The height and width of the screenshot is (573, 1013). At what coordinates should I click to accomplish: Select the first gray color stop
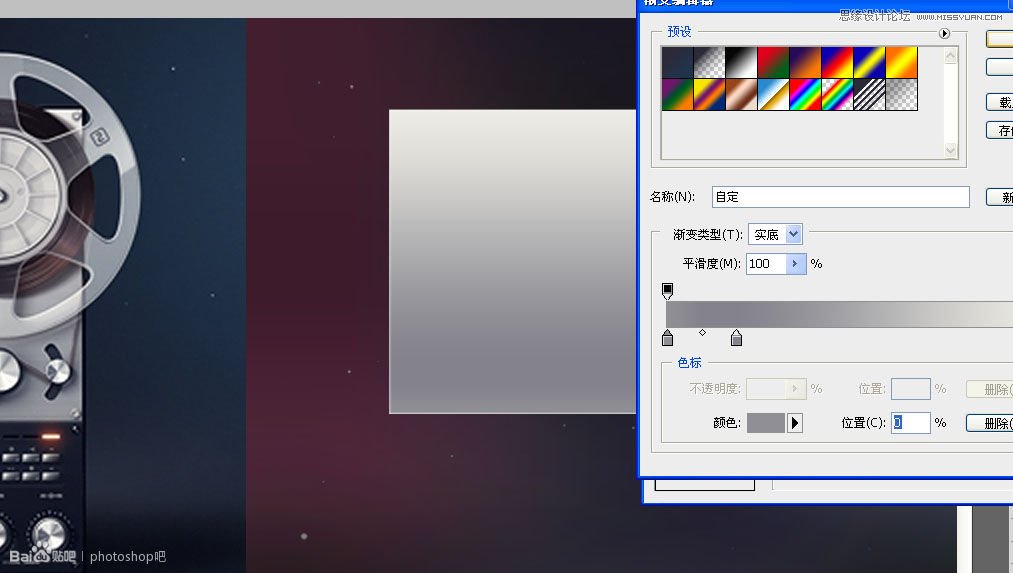coord(667,338)
